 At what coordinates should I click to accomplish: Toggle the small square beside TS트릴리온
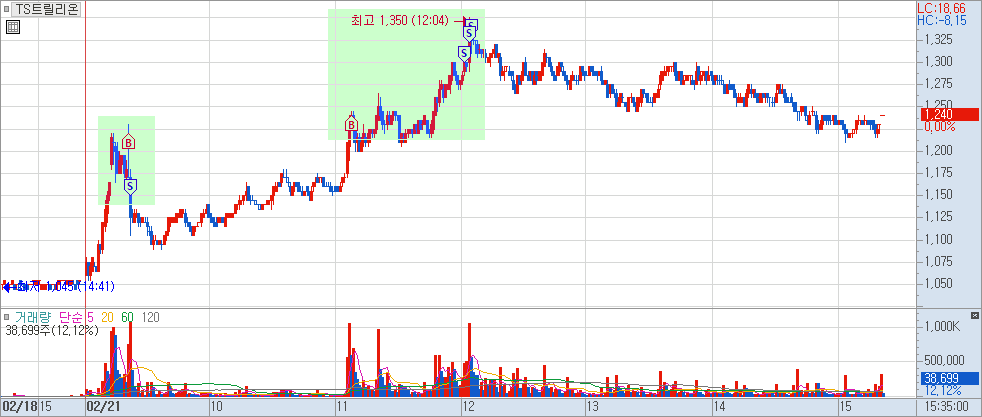pyautogui.click(x=7, y=9)
